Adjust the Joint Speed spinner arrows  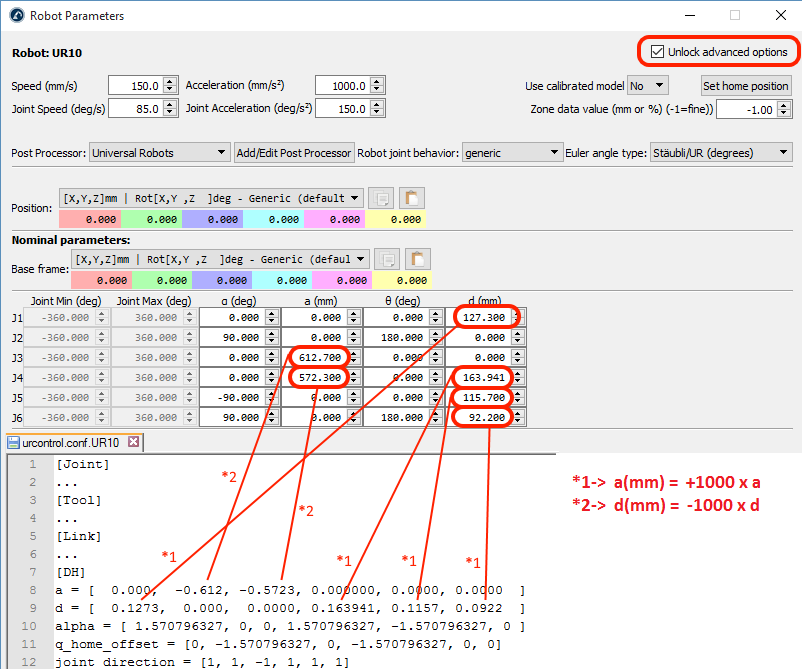[170, 108]
